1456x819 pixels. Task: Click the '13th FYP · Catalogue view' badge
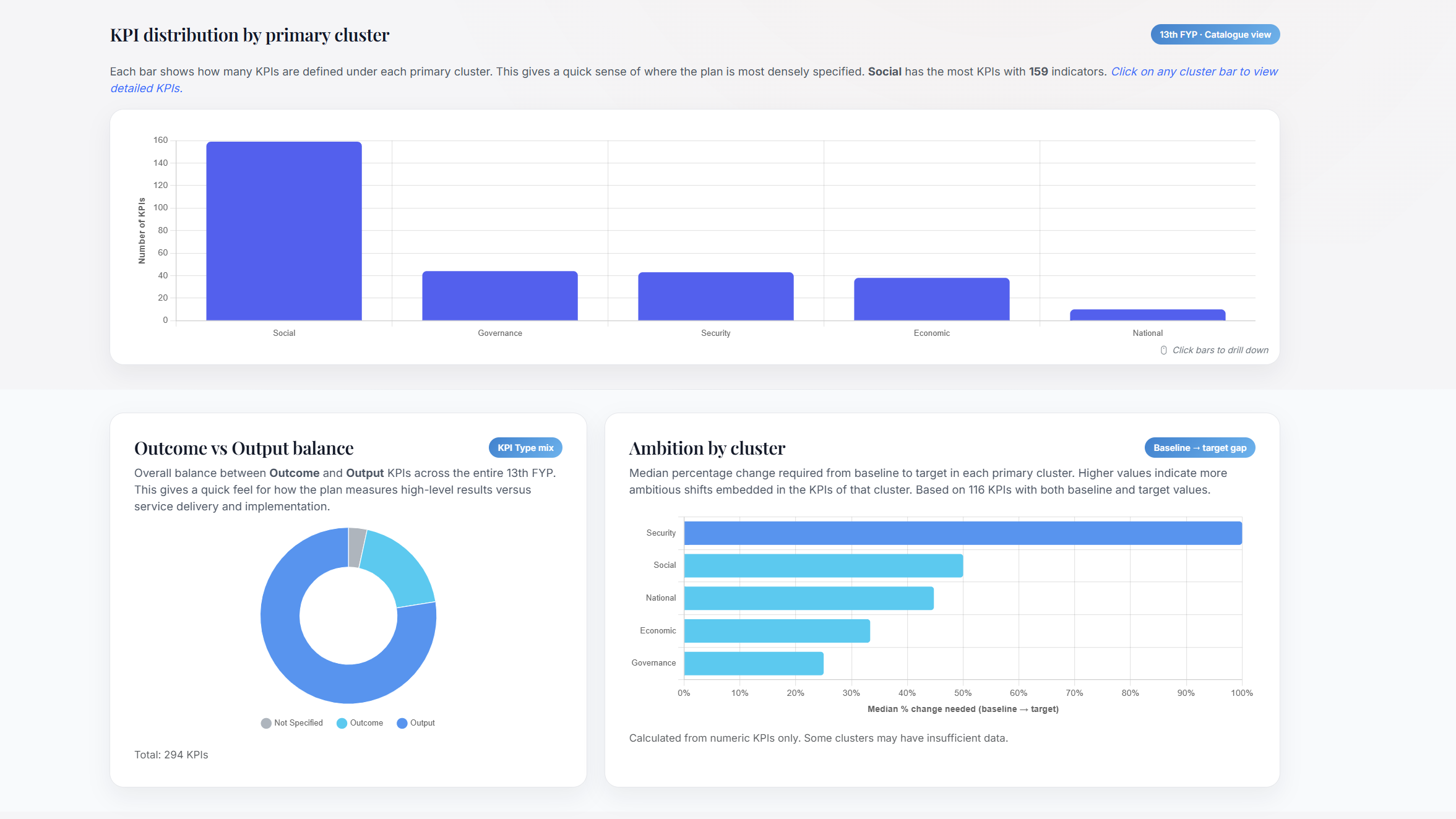pyautogui.click(x=1215, y=35)
